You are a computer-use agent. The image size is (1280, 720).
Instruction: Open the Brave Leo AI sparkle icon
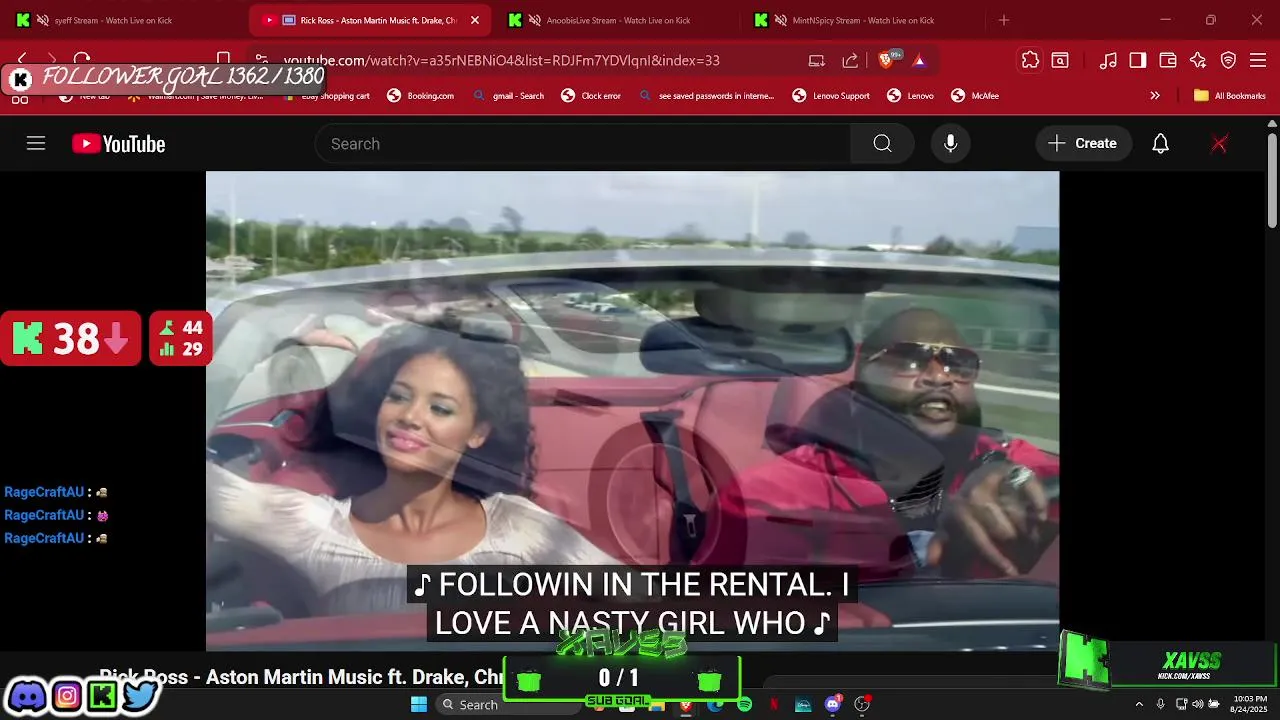(1198, 61)
